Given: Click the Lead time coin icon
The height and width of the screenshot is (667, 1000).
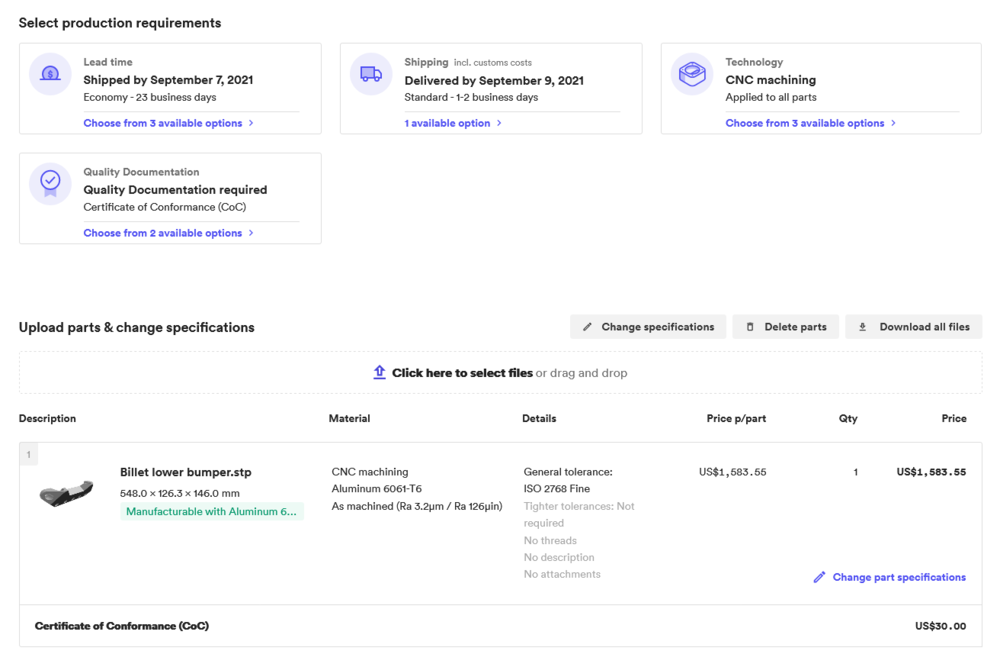Looking at the screenshot, I should (50, 75).
